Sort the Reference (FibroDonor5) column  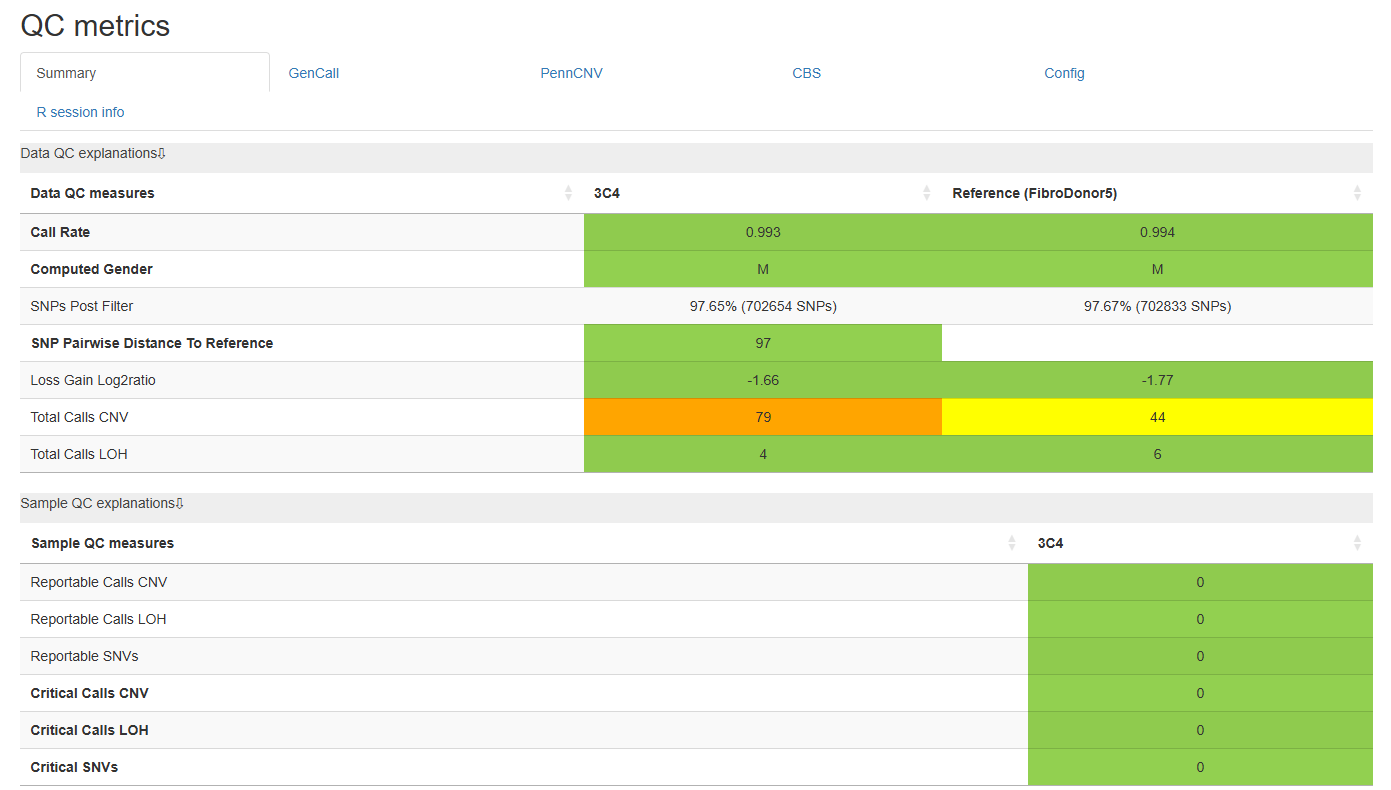point(1157,193)
